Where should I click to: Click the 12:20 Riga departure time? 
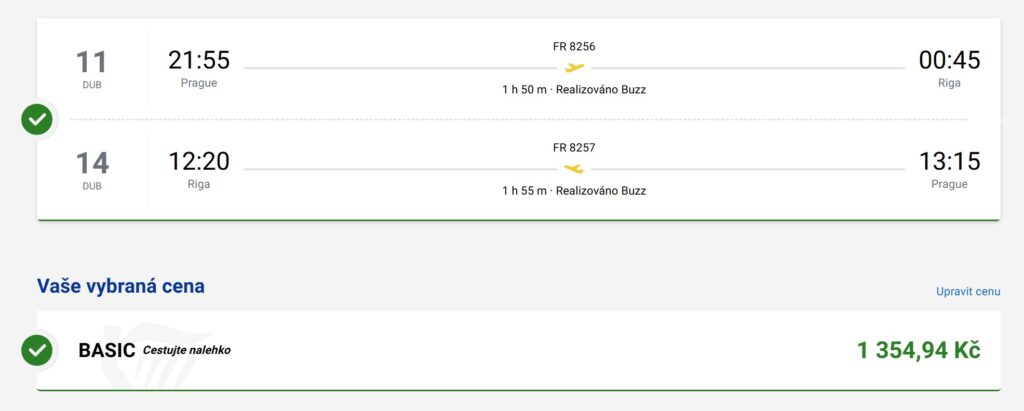199,161
